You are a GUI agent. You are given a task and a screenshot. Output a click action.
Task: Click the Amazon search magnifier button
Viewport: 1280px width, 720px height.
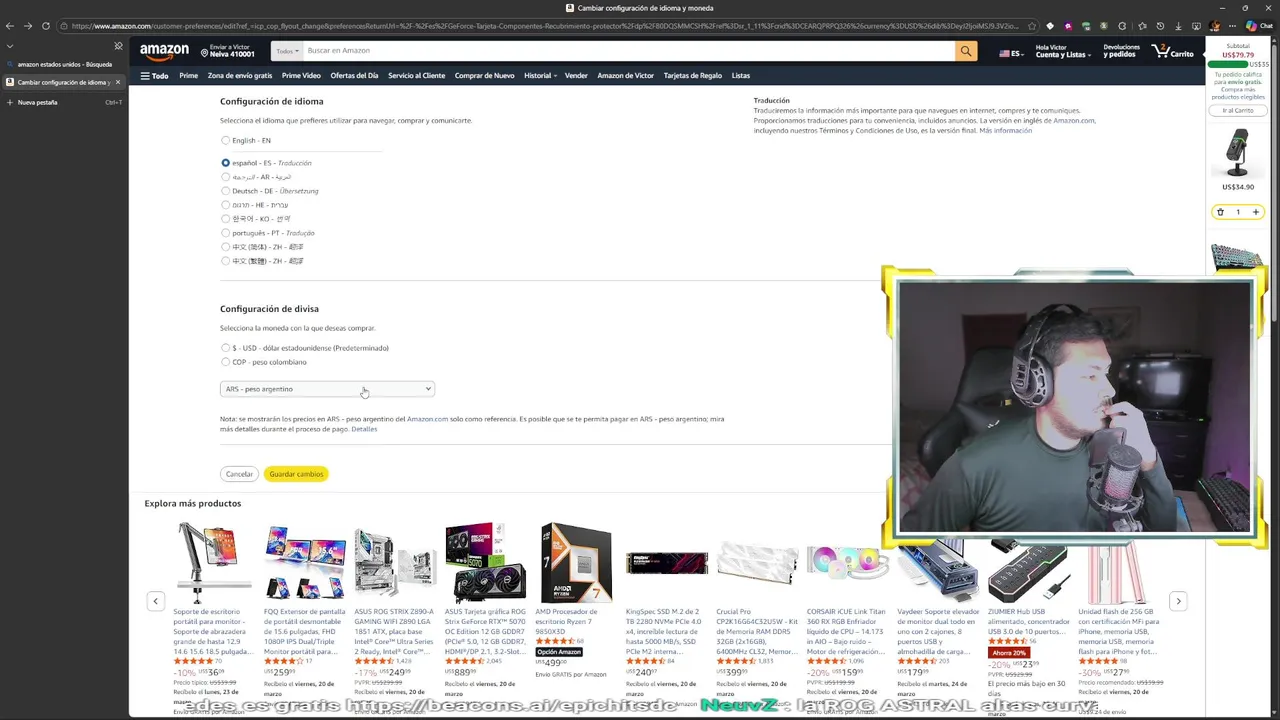coord(966,51)
